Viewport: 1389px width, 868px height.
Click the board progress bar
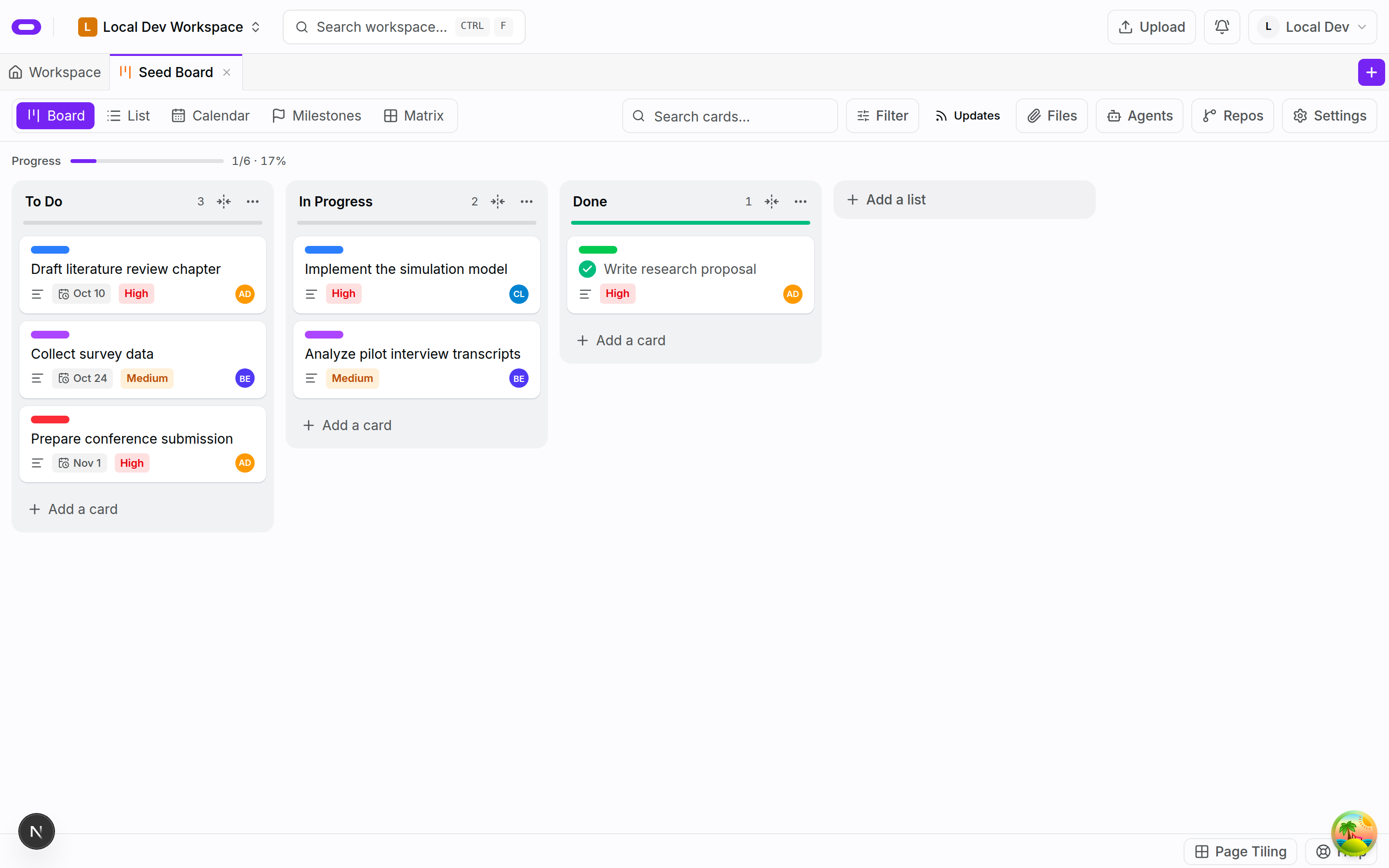(147, 162)
